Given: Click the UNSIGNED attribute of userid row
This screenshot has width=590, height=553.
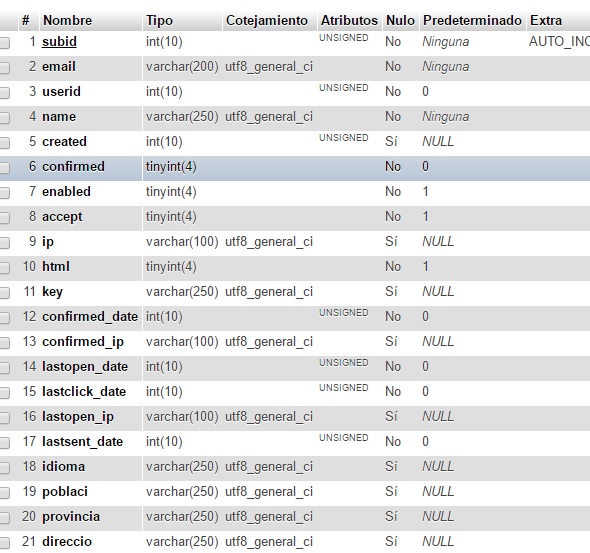Looking at the screenshot, I should click(x=344, y=88).
